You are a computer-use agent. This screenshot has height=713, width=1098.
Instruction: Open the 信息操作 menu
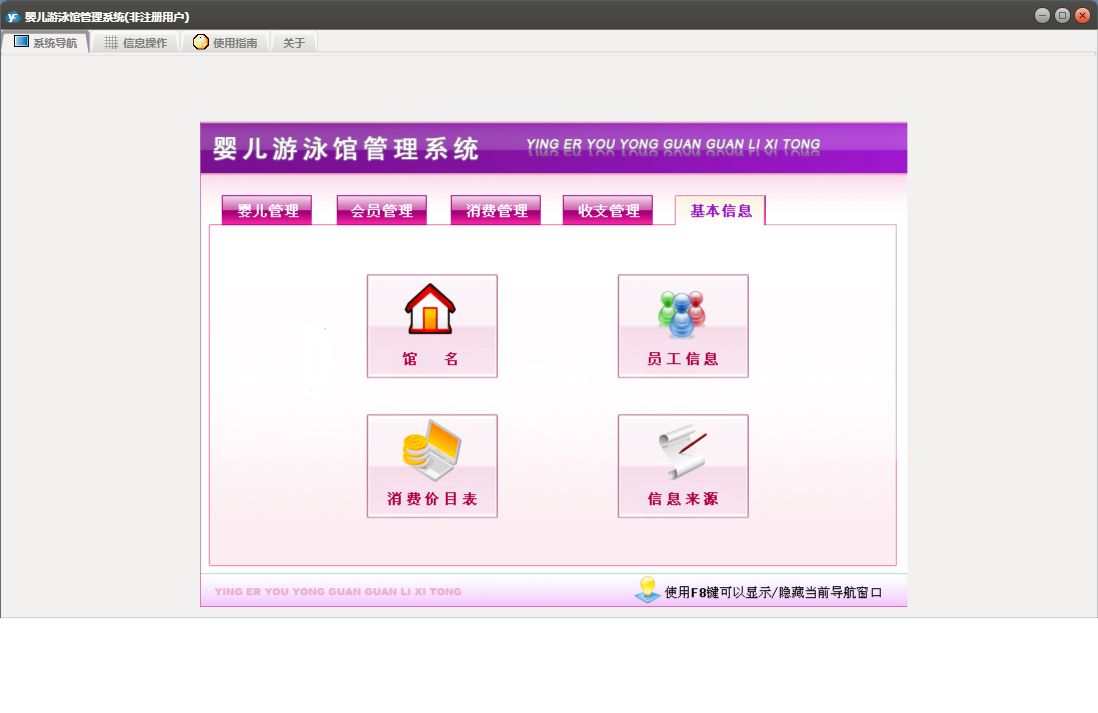pyautogui.click(x=136, y=43)
